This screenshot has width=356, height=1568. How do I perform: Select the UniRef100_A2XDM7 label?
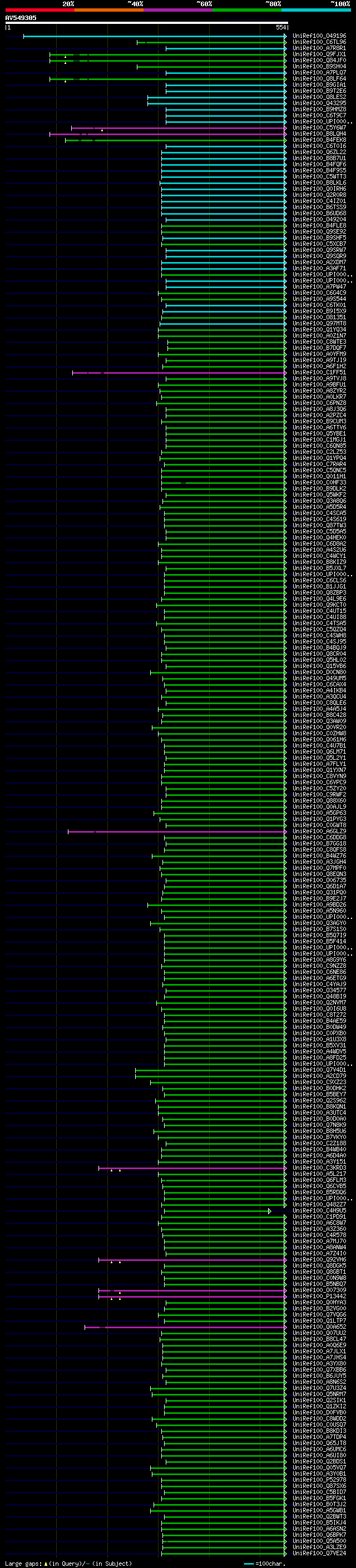[x=319, y=263]
